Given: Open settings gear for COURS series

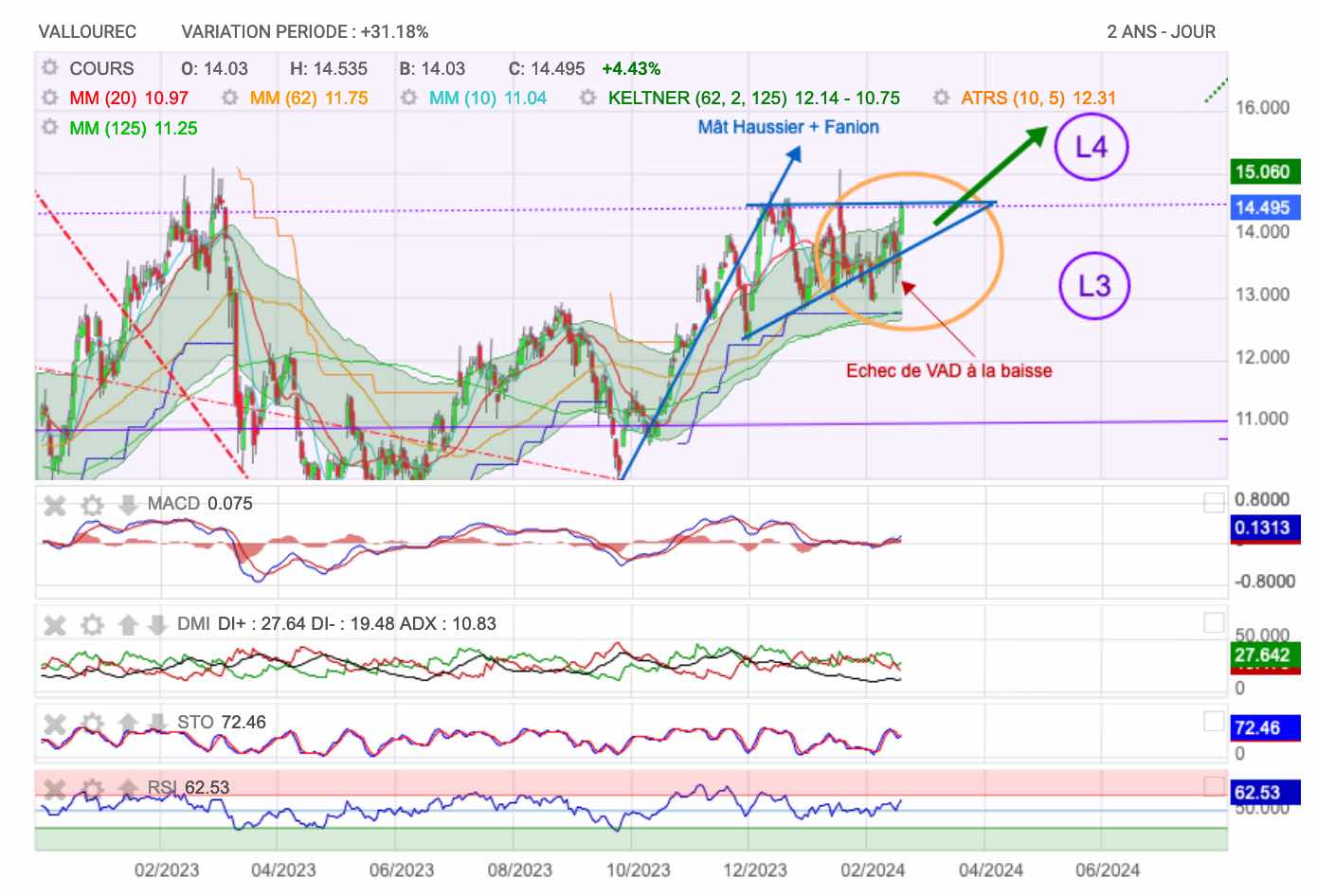Looking at the screenshot, I should (50, 68).
